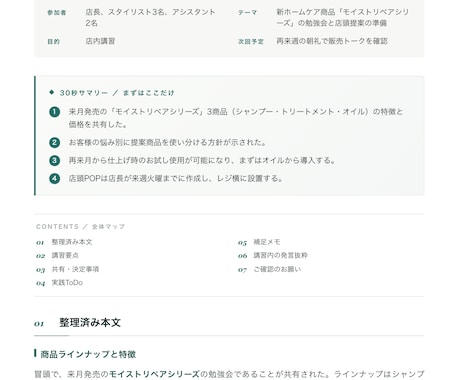Click participants value 店長、スタイリスト3名
Image resolution: width=460 pixels, height=380 pixels.
[x=150, y=18]
